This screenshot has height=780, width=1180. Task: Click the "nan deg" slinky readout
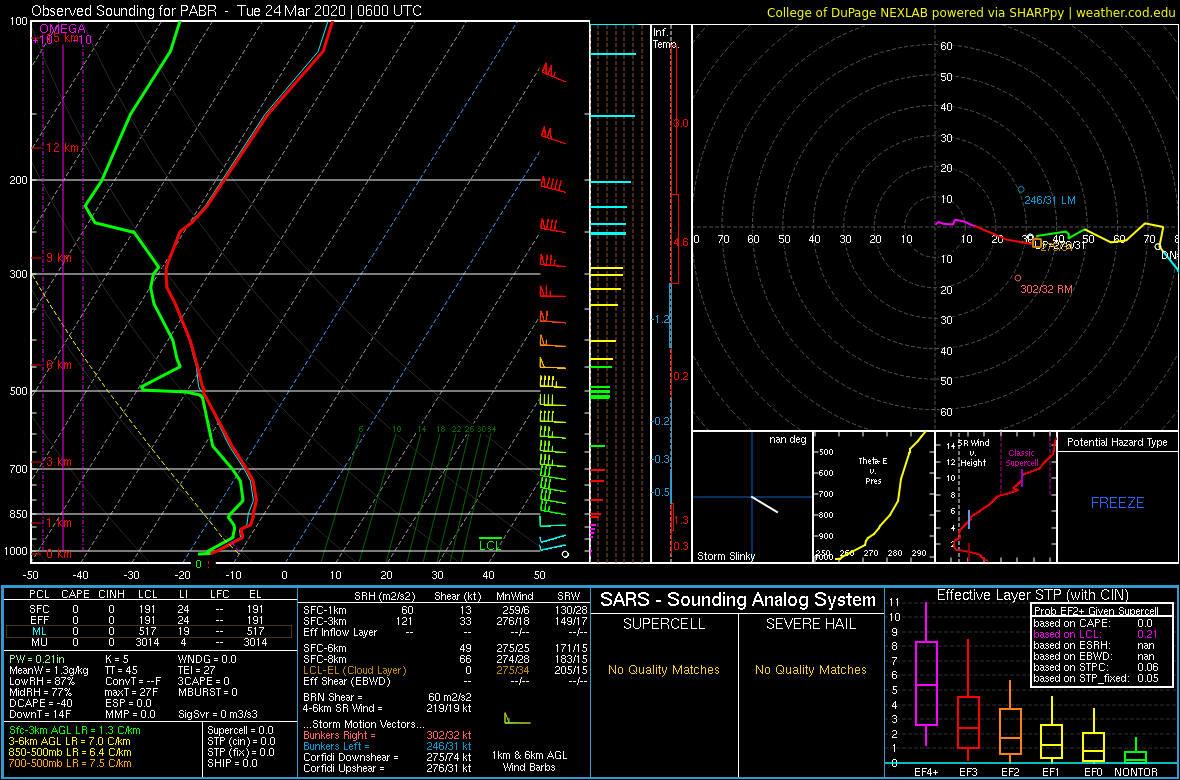point(788,440)
